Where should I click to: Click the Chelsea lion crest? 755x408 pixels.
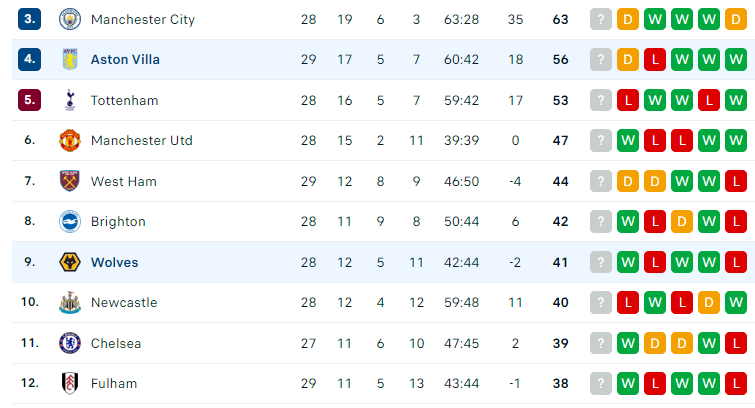click(70, 343)
